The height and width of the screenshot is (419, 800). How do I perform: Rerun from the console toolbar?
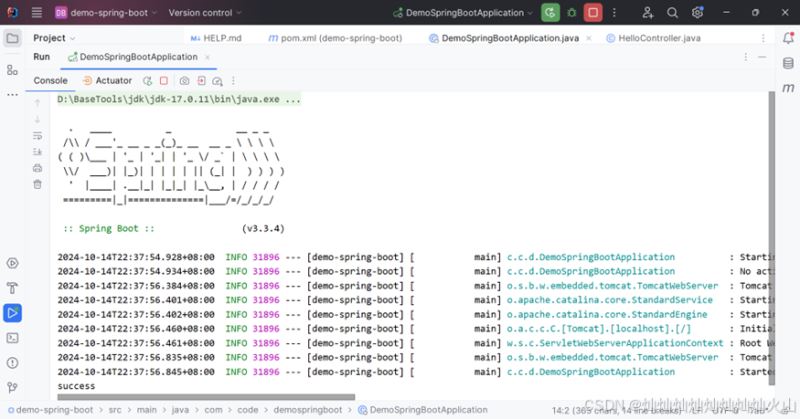147,81
